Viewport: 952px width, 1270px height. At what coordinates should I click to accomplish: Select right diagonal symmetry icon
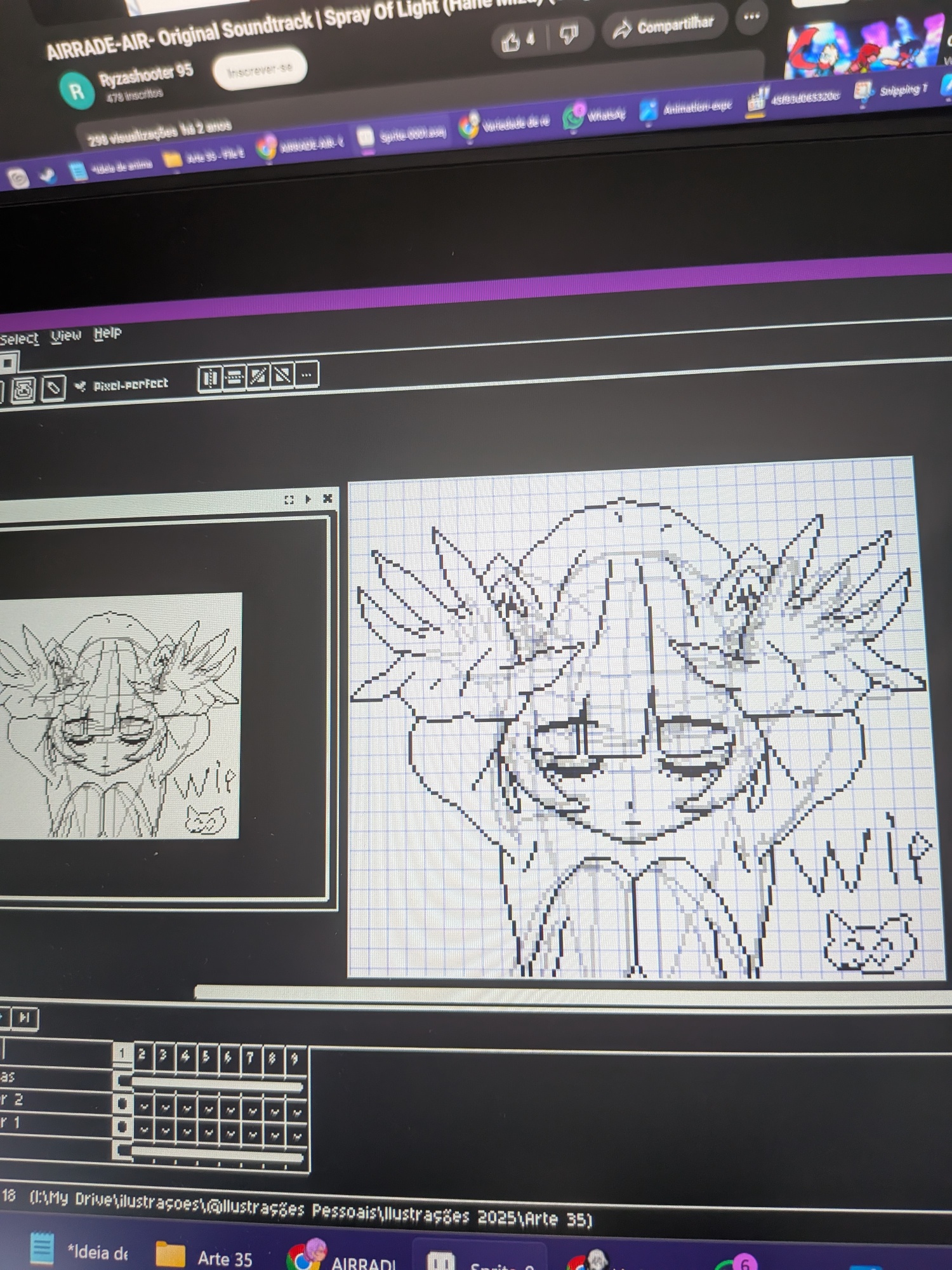tap(258, 377)
